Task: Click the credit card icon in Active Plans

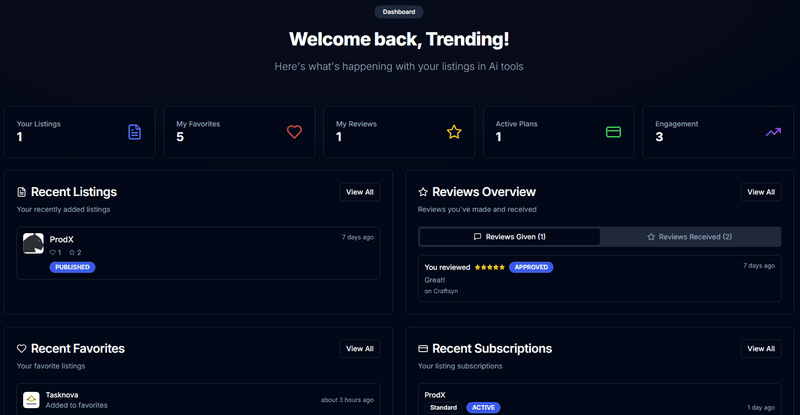Action: click(x=613, y=132)
